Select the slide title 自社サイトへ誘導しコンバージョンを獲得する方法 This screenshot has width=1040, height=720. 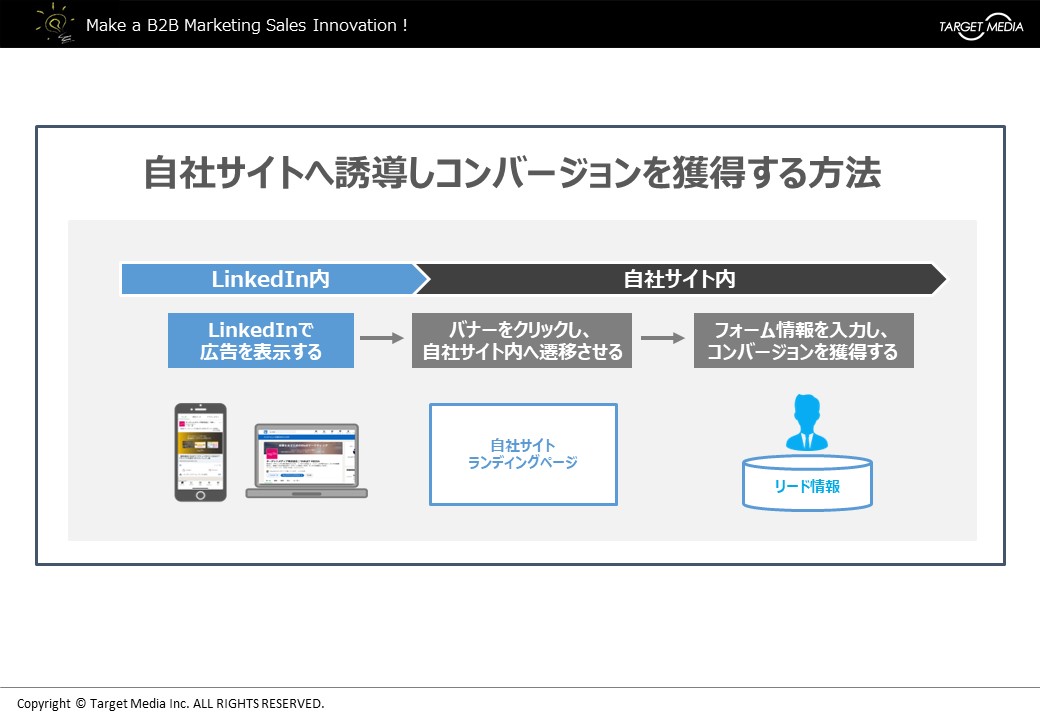tap(512, 172)
